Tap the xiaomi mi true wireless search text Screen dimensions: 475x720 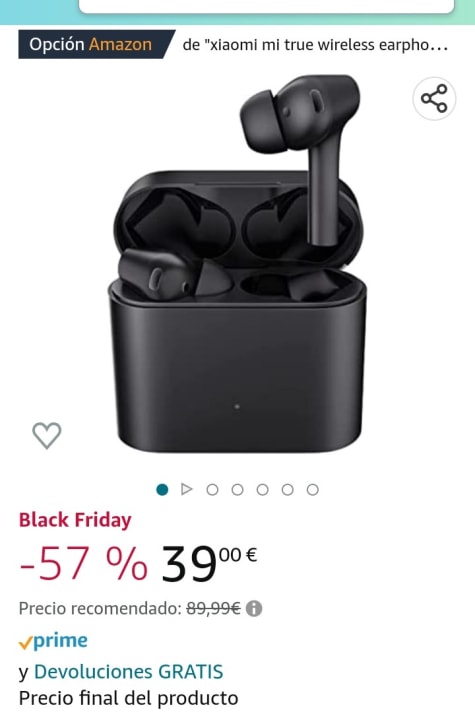click(x=315, y=45)
